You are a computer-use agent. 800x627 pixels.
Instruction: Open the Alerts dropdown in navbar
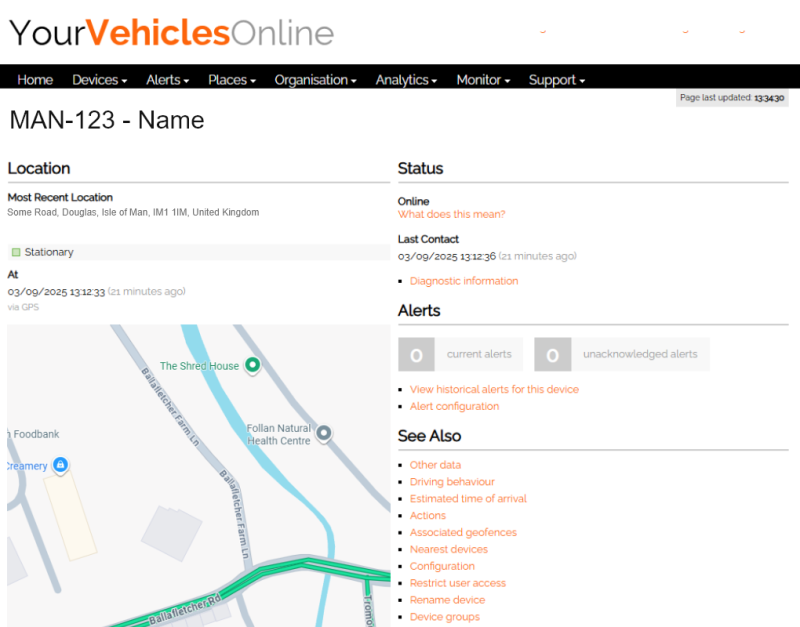pos(168,80)
